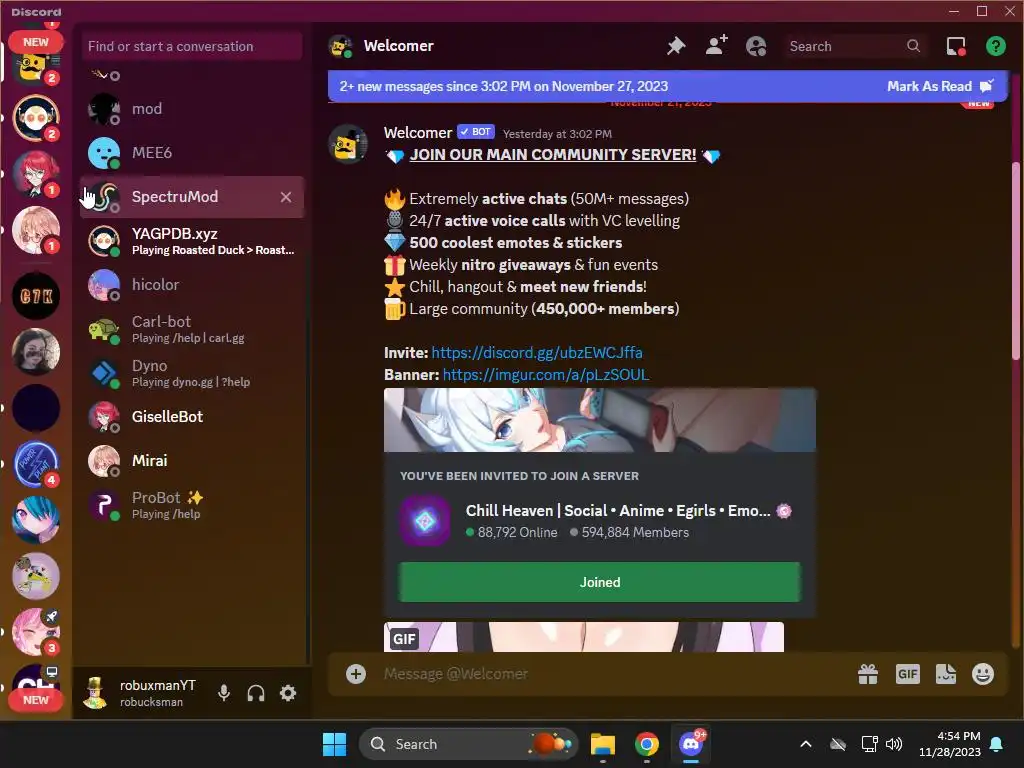
Task: Click the search magnifier icon in header
Action: (914, 46)
